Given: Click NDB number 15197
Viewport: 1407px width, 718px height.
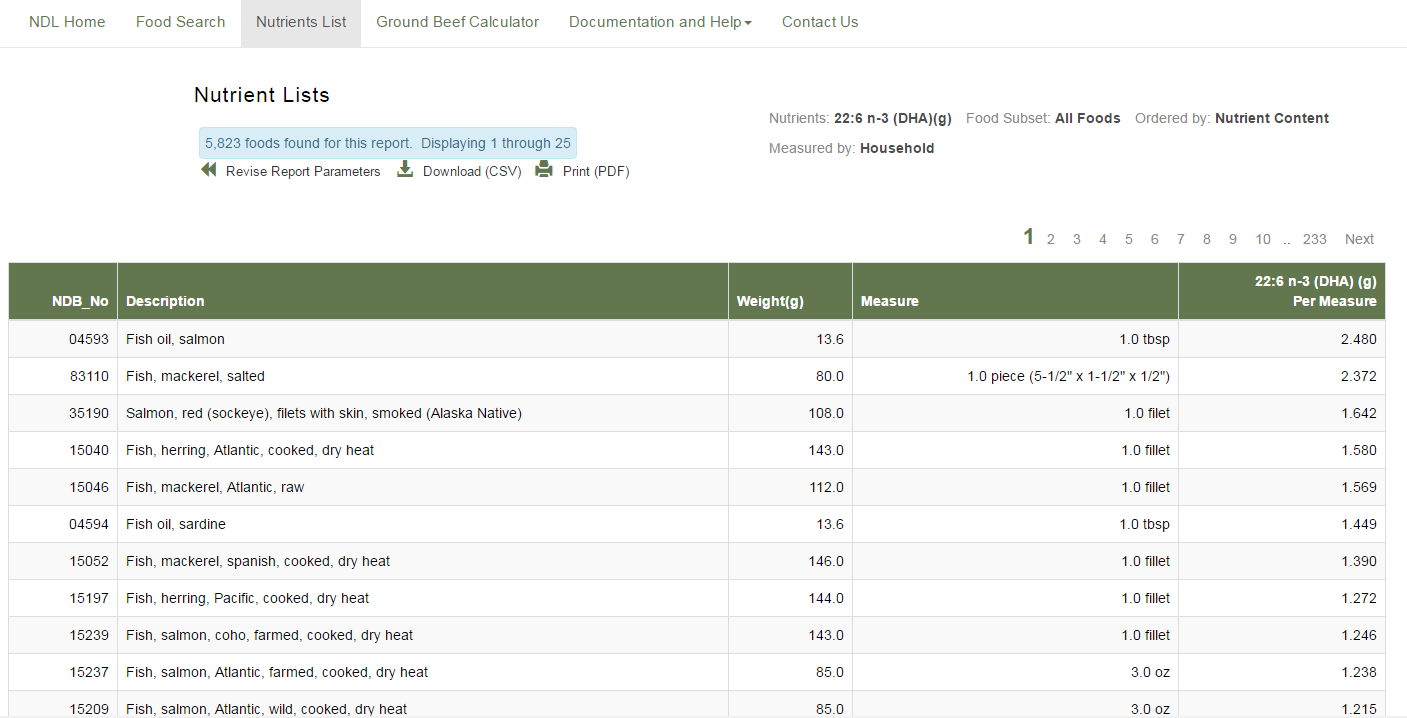Looking at the screenshot, I should coord(89,598).
